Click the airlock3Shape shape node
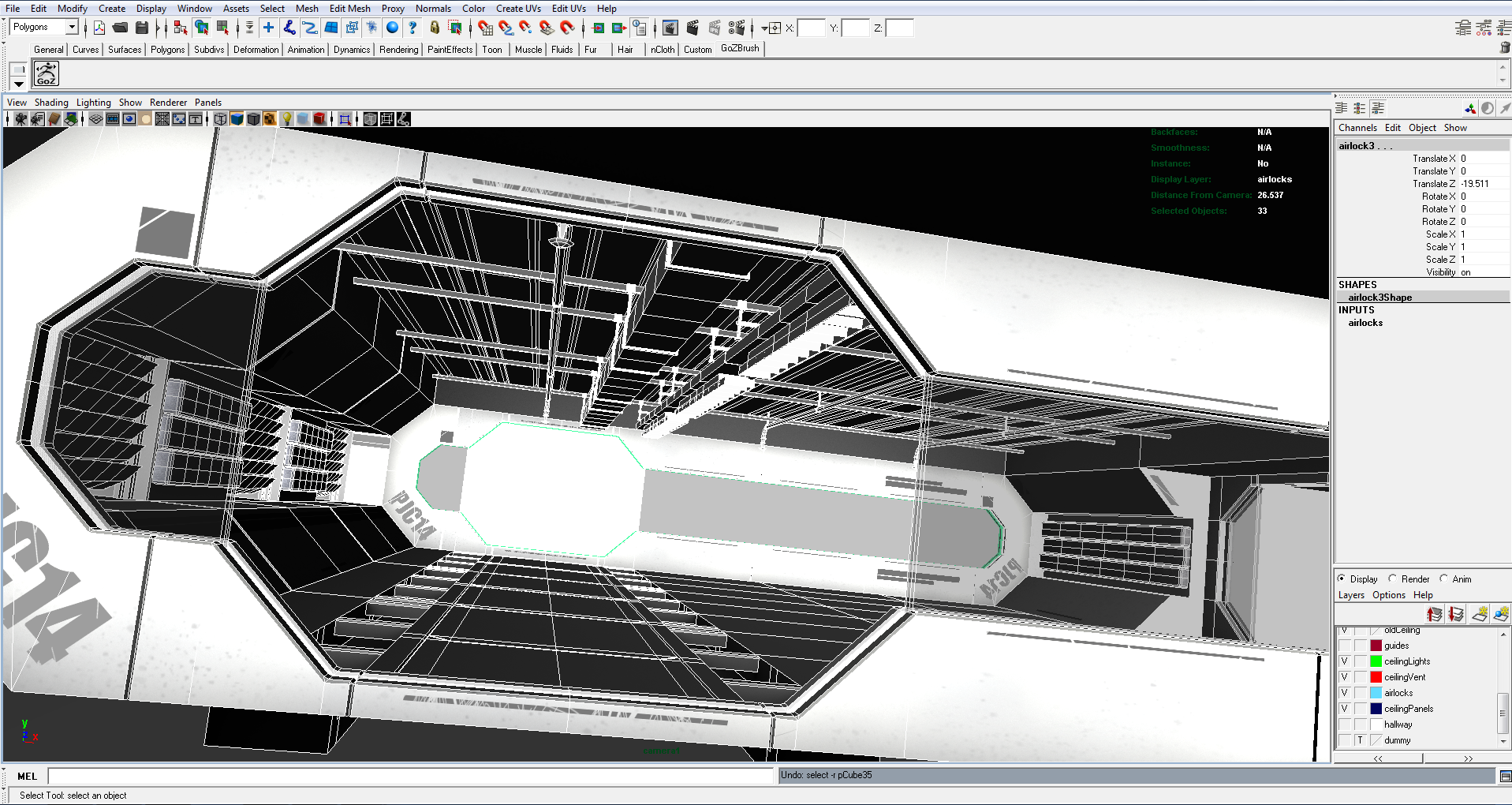The width and height of the screenshot is (1512, 805). [x=1379, y=298]
